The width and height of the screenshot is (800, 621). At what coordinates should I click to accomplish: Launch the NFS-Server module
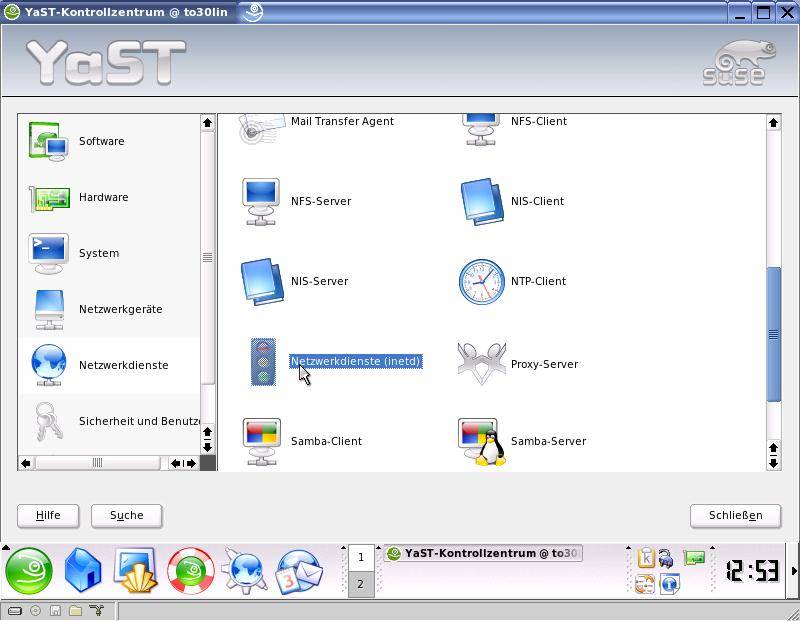pyautogui.click(x=296, y=201)
